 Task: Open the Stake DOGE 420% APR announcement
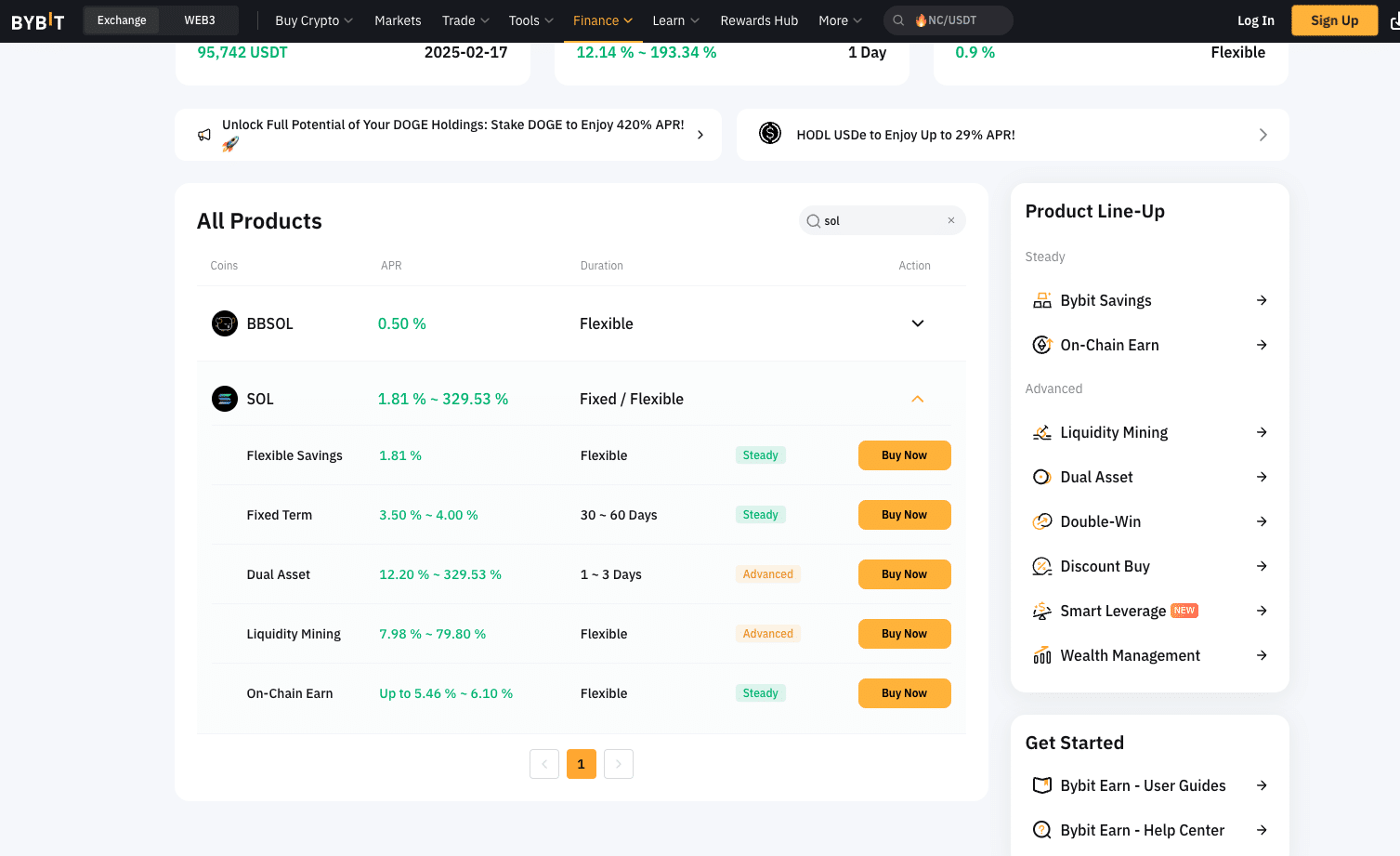tap(449, 135)
